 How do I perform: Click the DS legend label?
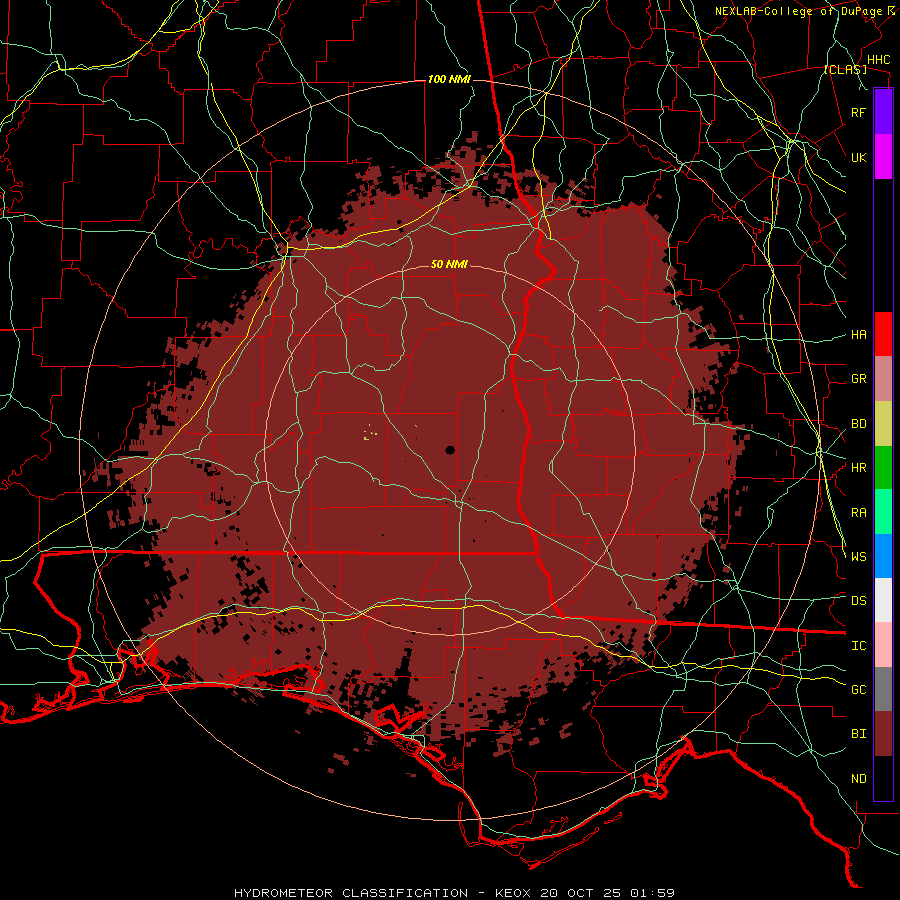(x=859, y=601)
